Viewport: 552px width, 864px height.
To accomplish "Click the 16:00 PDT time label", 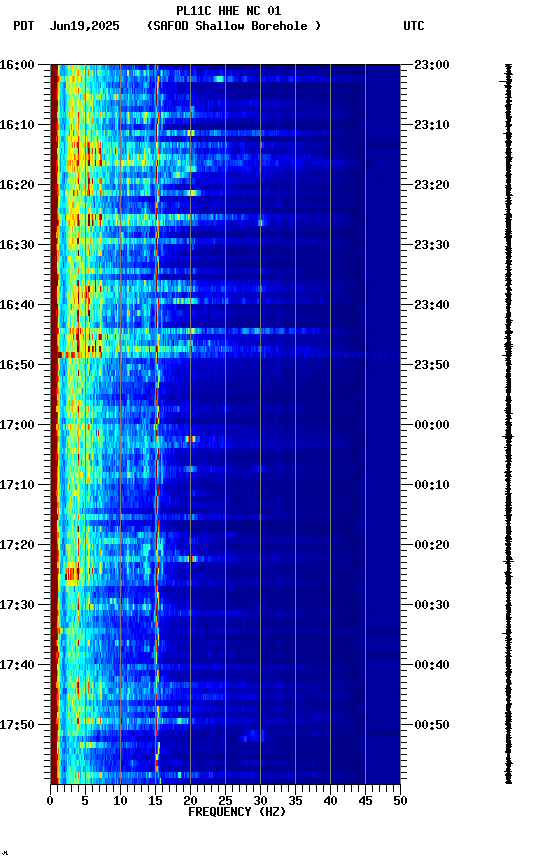I will tap(17, 65).
